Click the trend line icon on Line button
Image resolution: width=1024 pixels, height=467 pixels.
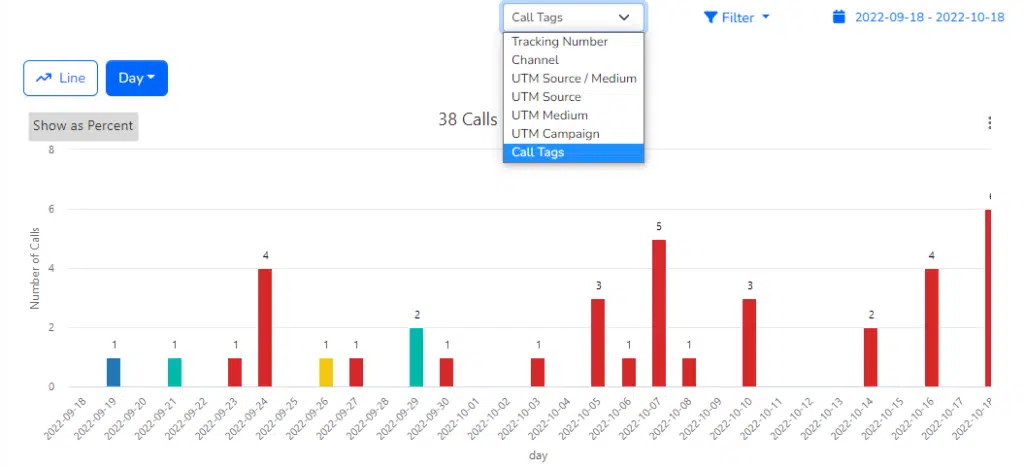(44, 78)
